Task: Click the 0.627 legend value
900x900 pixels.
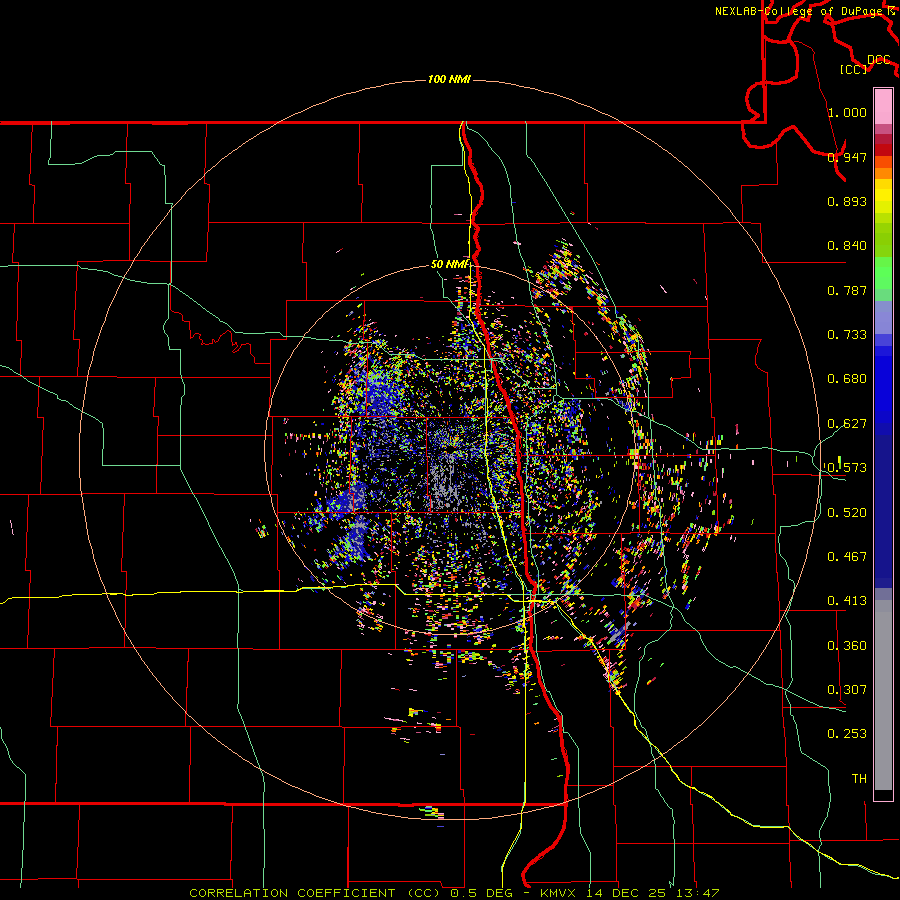Action: coord(847,424)
